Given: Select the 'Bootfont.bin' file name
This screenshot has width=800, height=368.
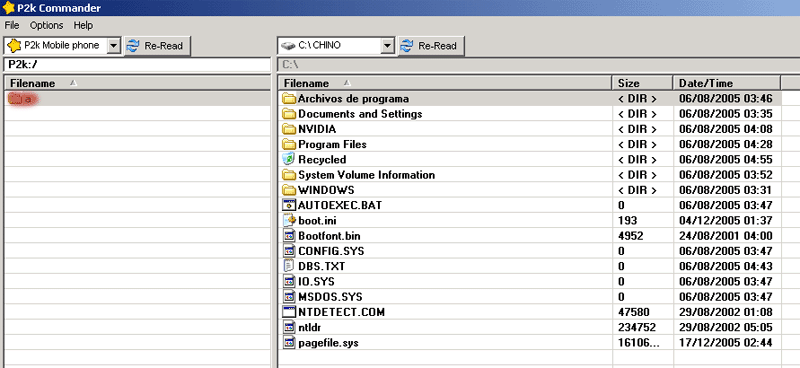Looking at the screenshot, I should pyautogui.click(x=329, y=236).
